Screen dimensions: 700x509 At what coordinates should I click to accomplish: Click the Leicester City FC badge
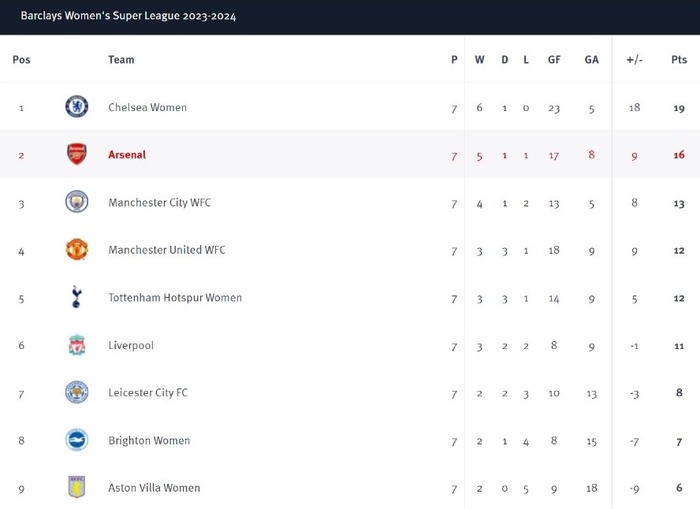(x=77, y=392)
